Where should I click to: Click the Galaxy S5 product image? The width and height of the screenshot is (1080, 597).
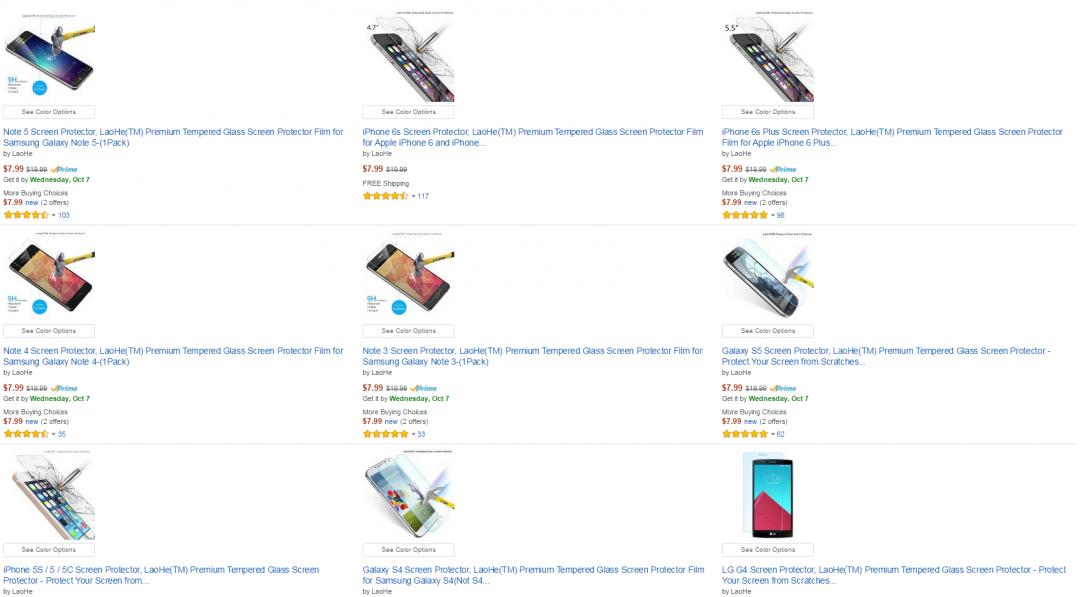767,278
